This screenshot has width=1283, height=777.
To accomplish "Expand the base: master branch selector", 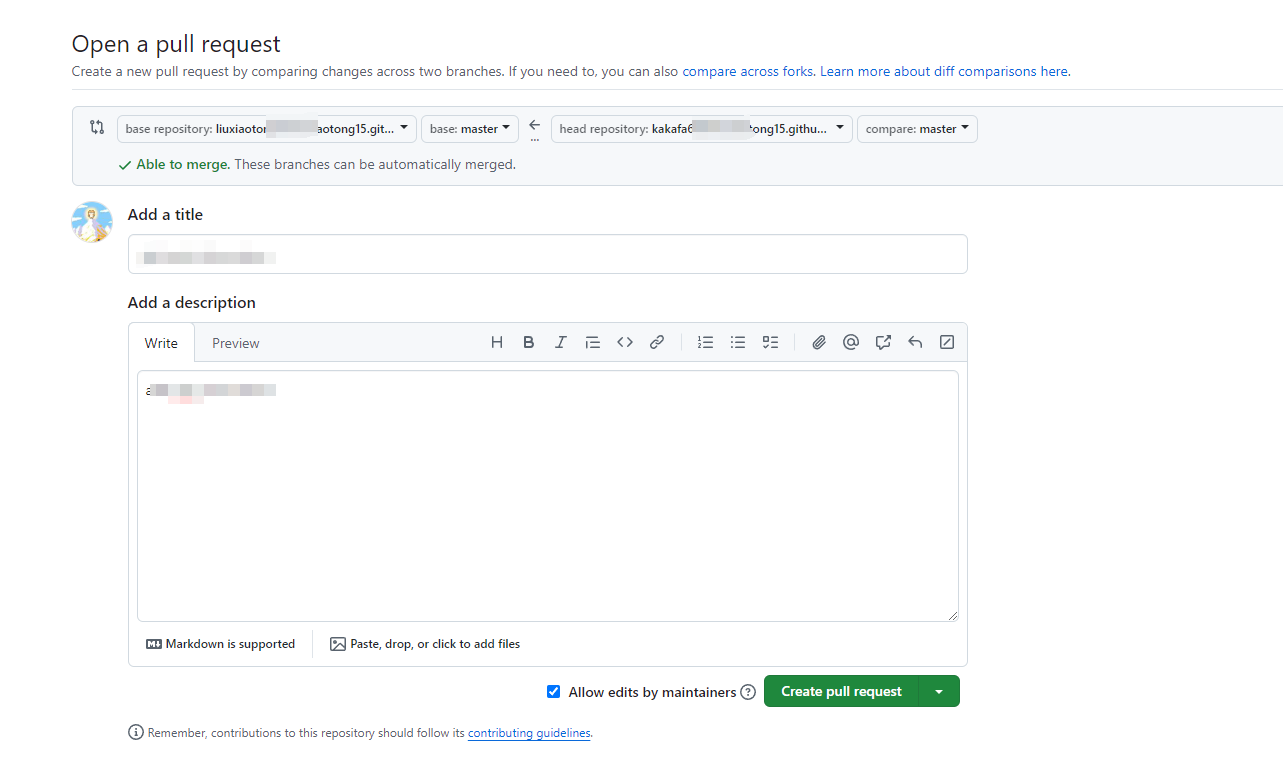I will [470, 129].
